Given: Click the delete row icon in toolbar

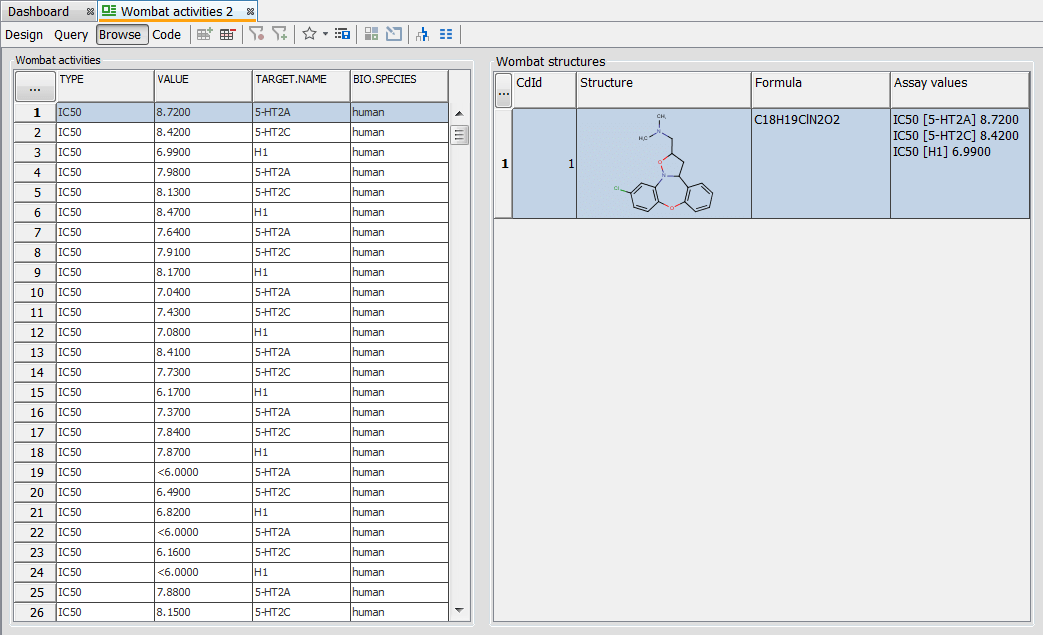Looking at the screenshot, I should pyautogui.click(x=228, y=34).
